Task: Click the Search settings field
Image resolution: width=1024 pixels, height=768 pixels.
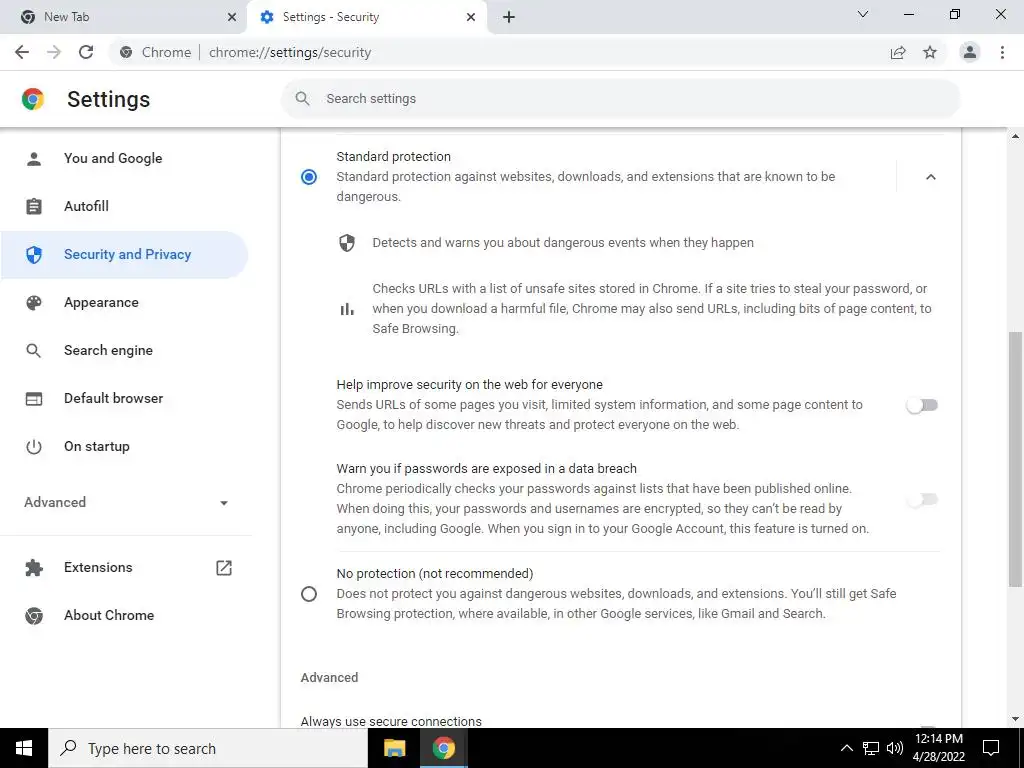Action: (620, 99)
